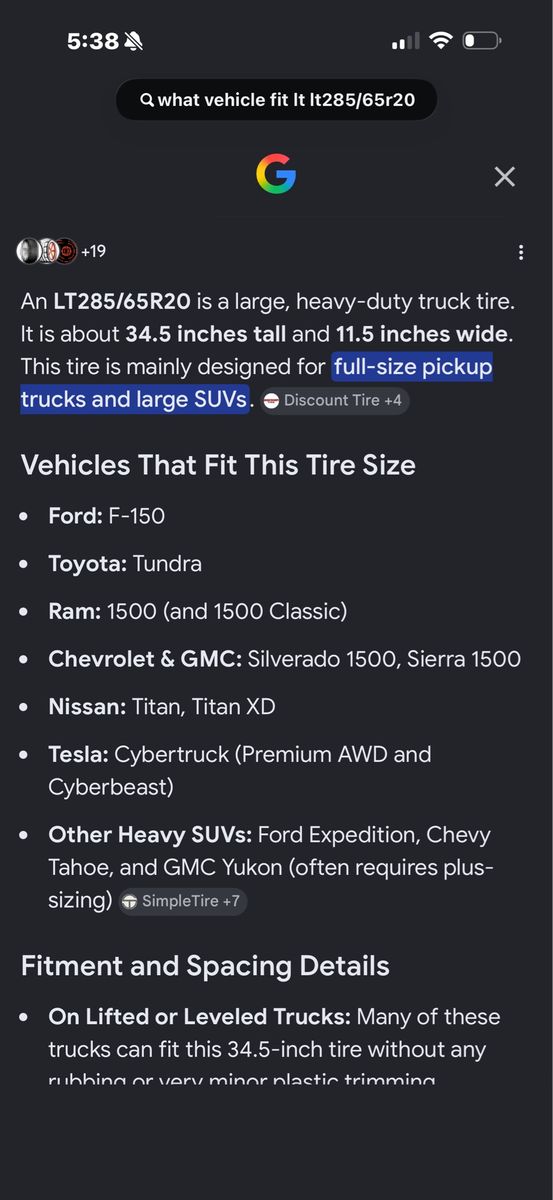This screenshot has width=553, height=1200.
Task: Open the SimpleTire +7 source chip
Action: 182,901
